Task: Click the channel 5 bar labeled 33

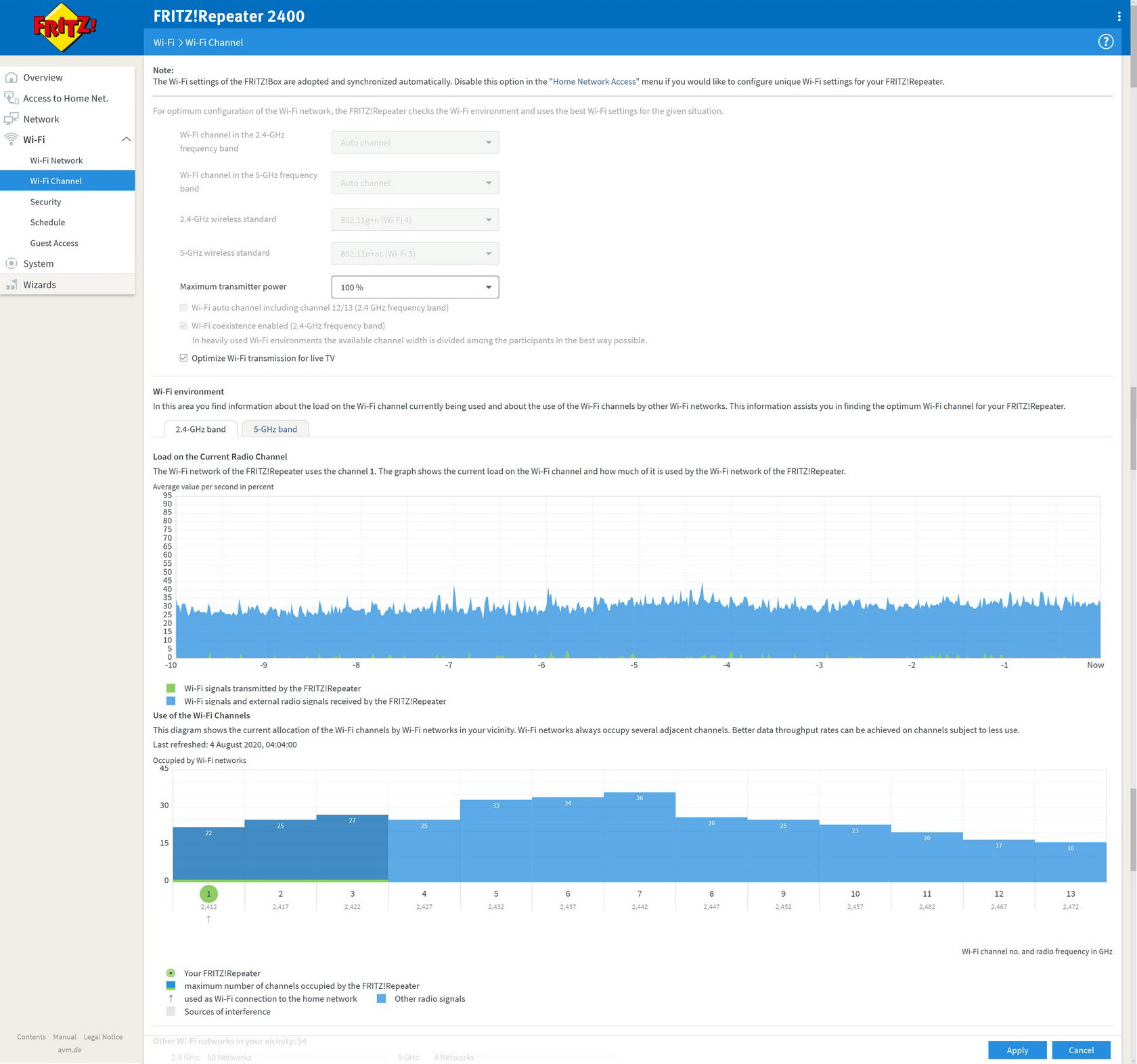Action: click(496, 841)
